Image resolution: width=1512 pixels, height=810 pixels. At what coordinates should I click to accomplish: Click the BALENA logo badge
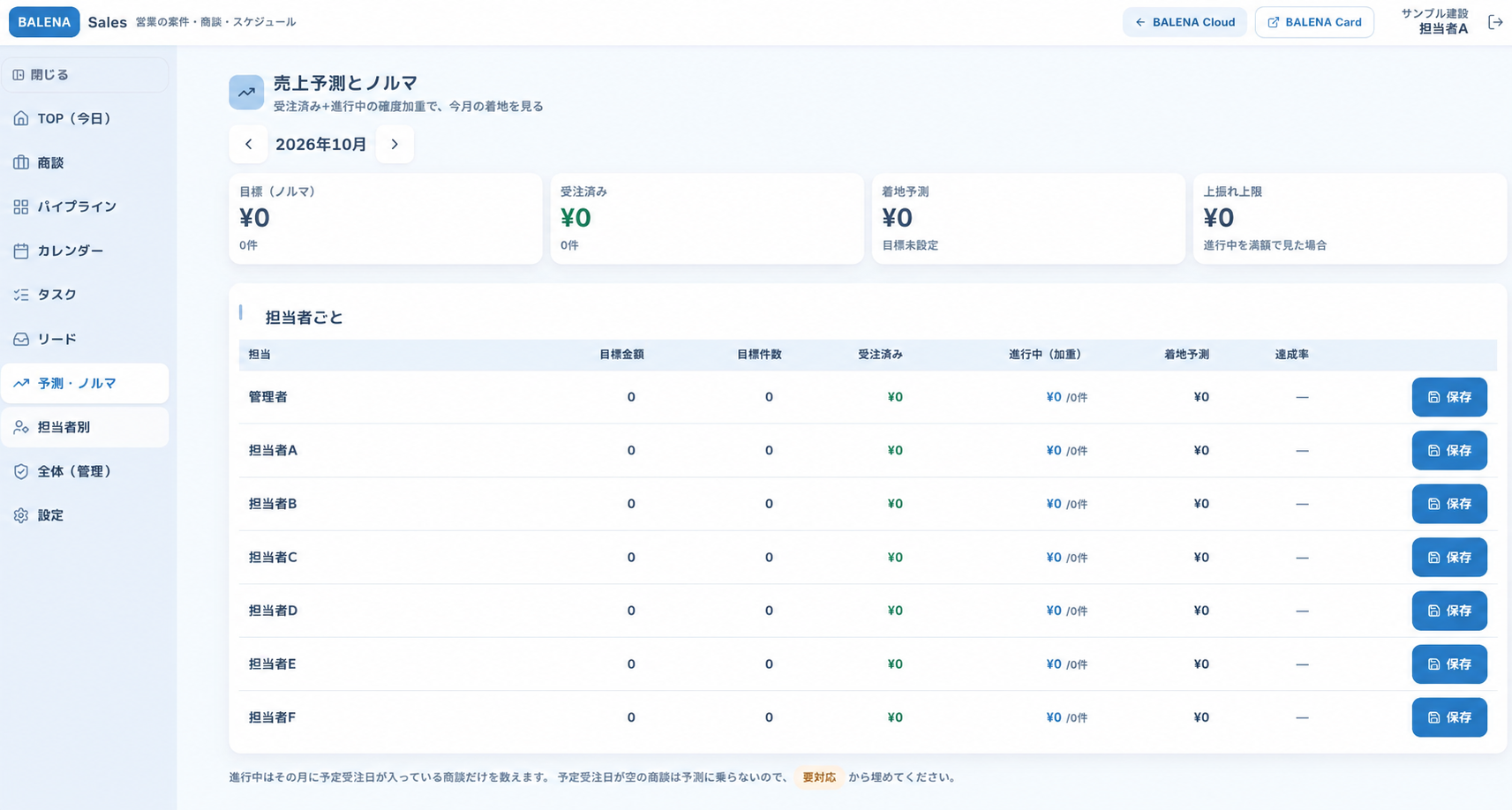pos(44,22)
